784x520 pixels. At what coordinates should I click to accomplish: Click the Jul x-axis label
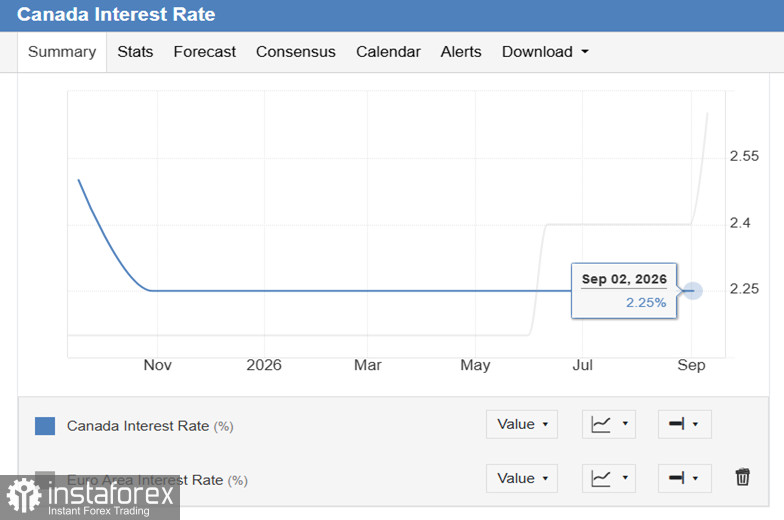tap(582, 365)
